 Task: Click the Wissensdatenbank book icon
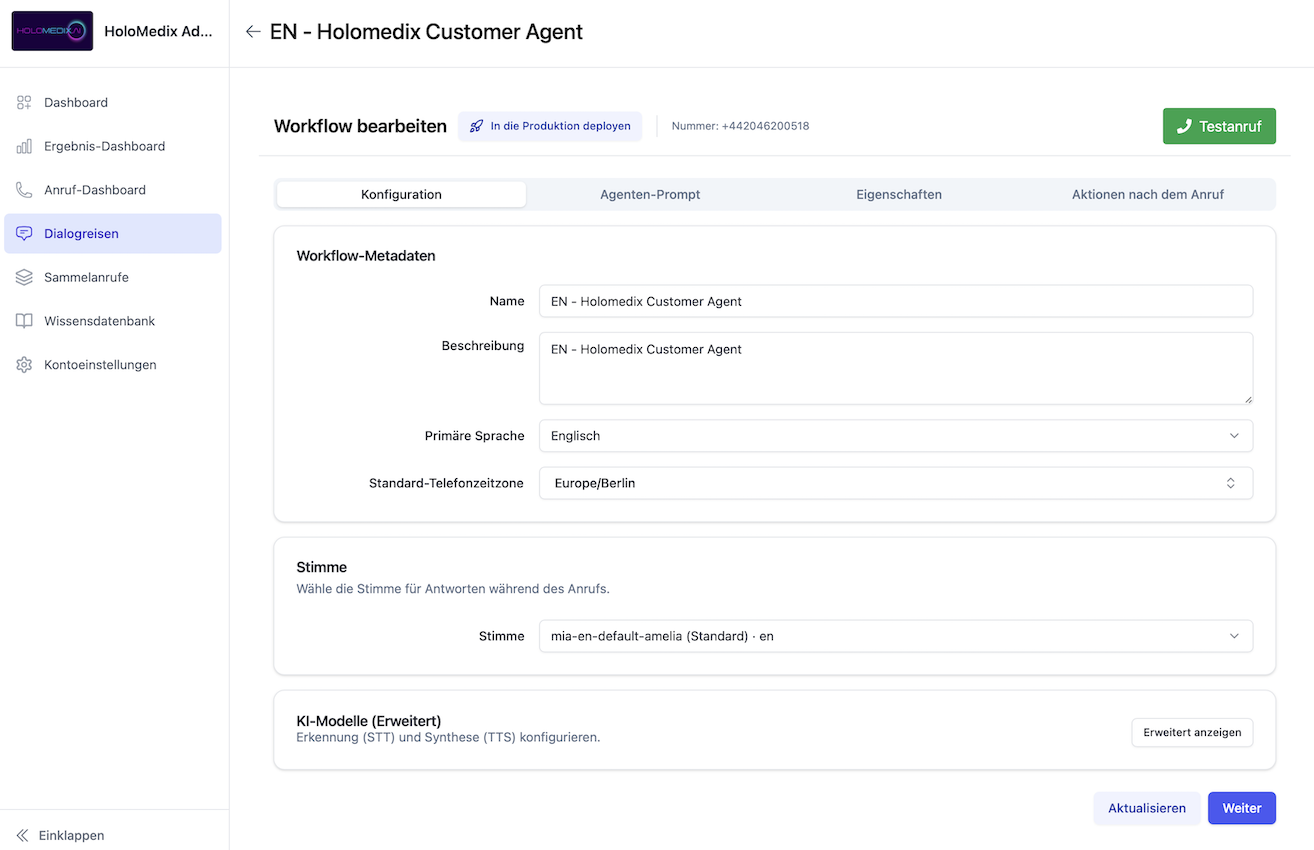tap(24, 322)
